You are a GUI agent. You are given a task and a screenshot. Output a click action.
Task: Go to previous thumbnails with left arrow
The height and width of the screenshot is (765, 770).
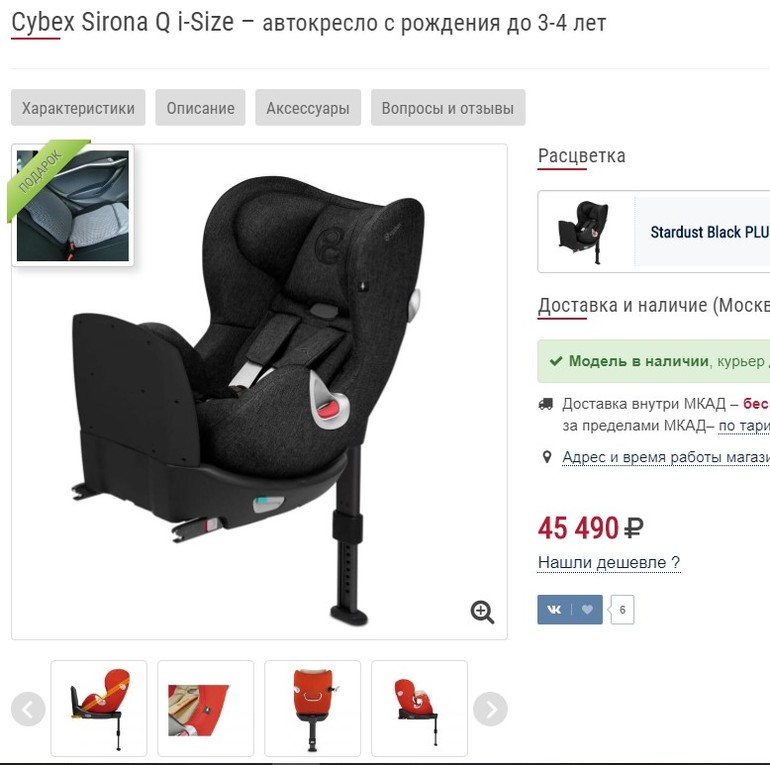tap(28, 709)
